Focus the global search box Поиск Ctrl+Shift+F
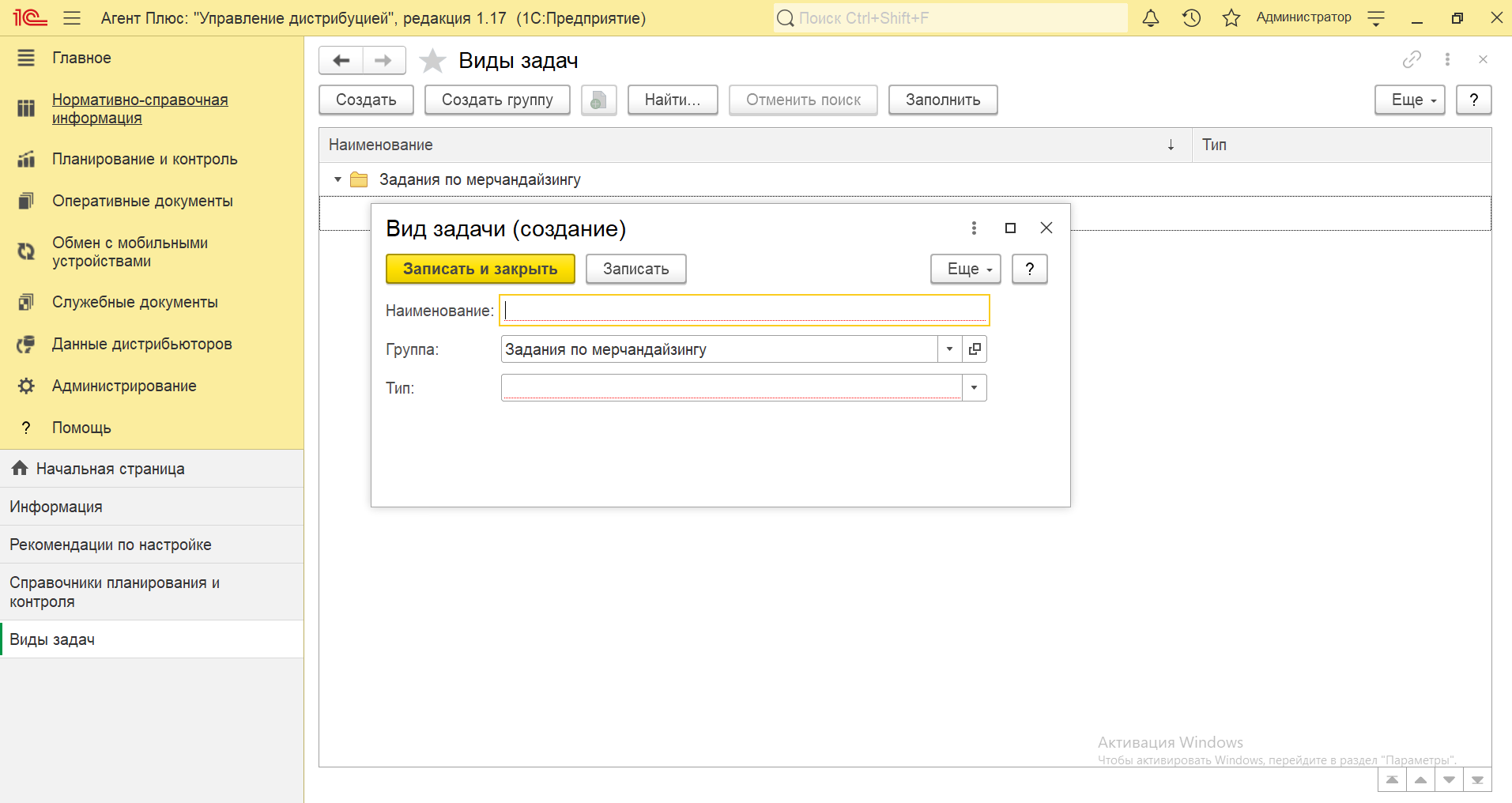The height and width of the screenshot is (803, 1512). [x=950, y=17]
